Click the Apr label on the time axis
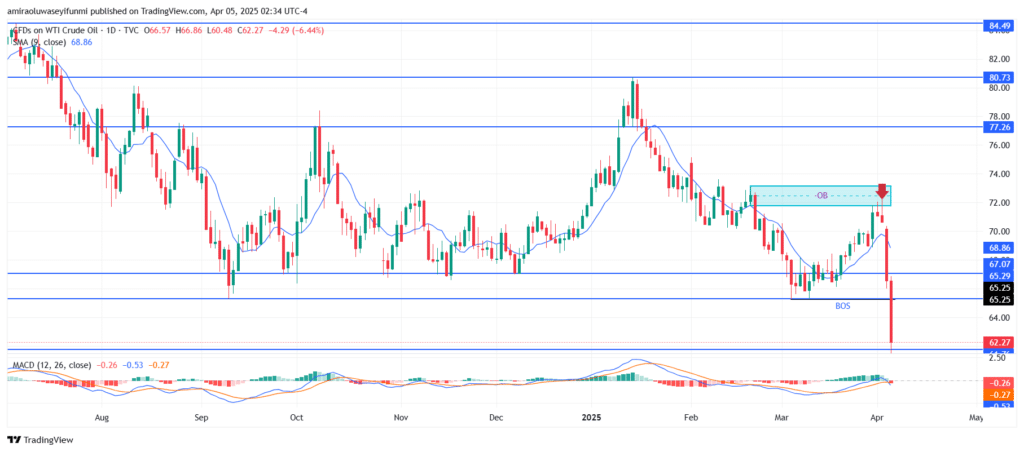Screen dimensions: 1024x452 [x=876, y=416]
